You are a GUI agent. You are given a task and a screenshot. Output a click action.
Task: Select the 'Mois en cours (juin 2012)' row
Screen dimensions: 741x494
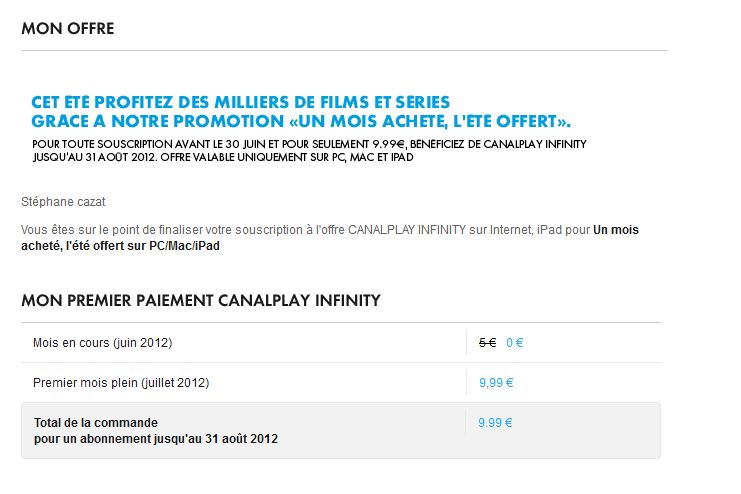[341, 343]
